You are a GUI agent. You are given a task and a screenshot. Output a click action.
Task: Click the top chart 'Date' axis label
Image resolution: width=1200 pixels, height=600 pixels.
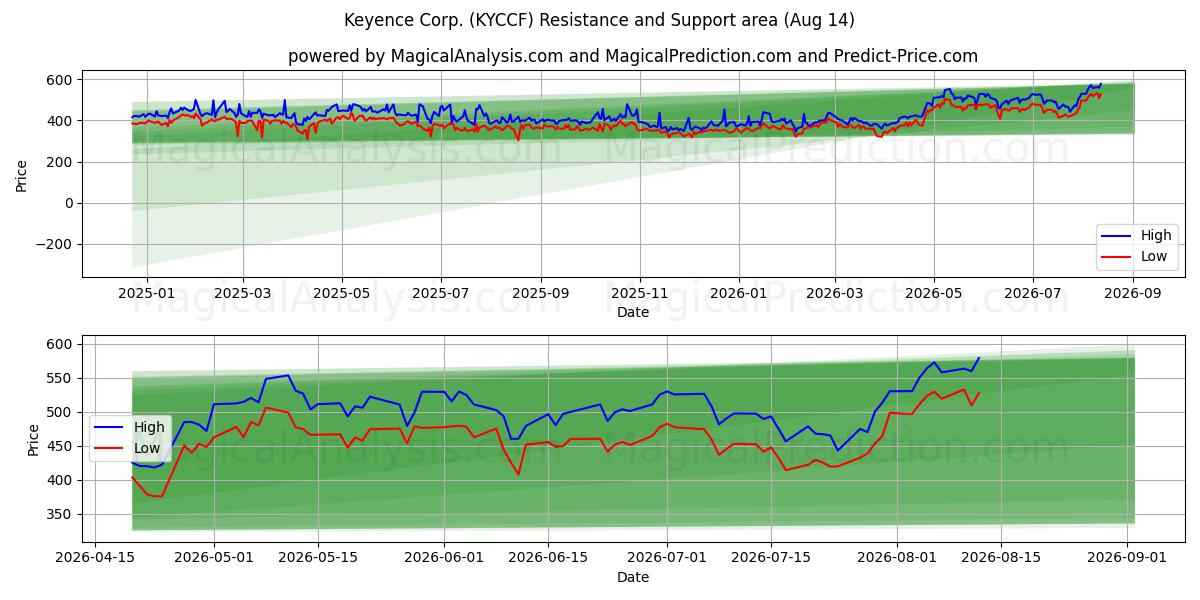(633, 313)
